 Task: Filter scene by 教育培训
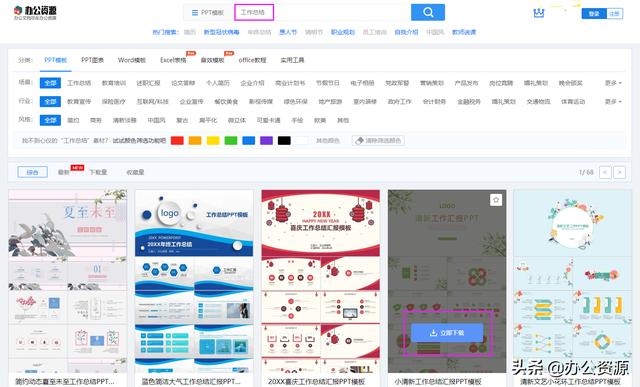click(x=114, y=83)
